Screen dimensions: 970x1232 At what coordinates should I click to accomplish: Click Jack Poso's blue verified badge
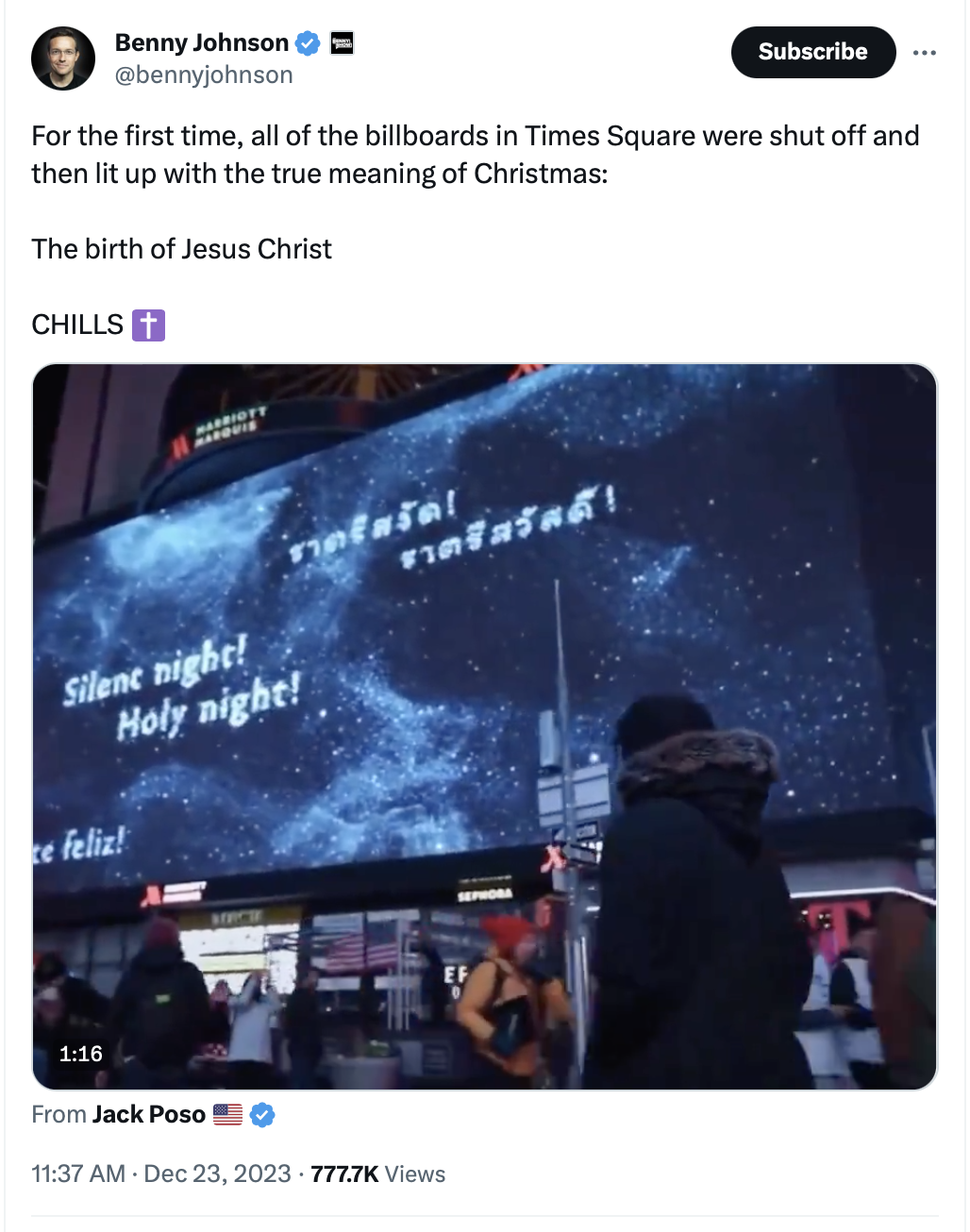[262, 1115]
